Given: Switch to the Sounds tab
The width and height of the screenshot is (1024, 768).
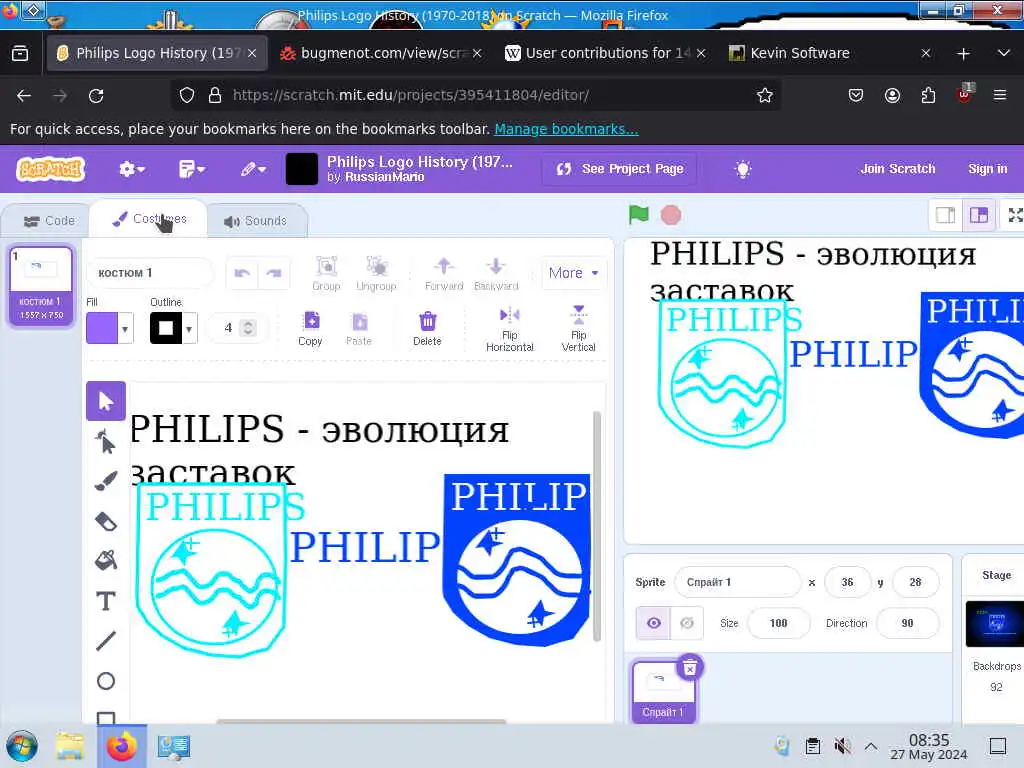Looking at the screenshot, I should coord(255,221).
